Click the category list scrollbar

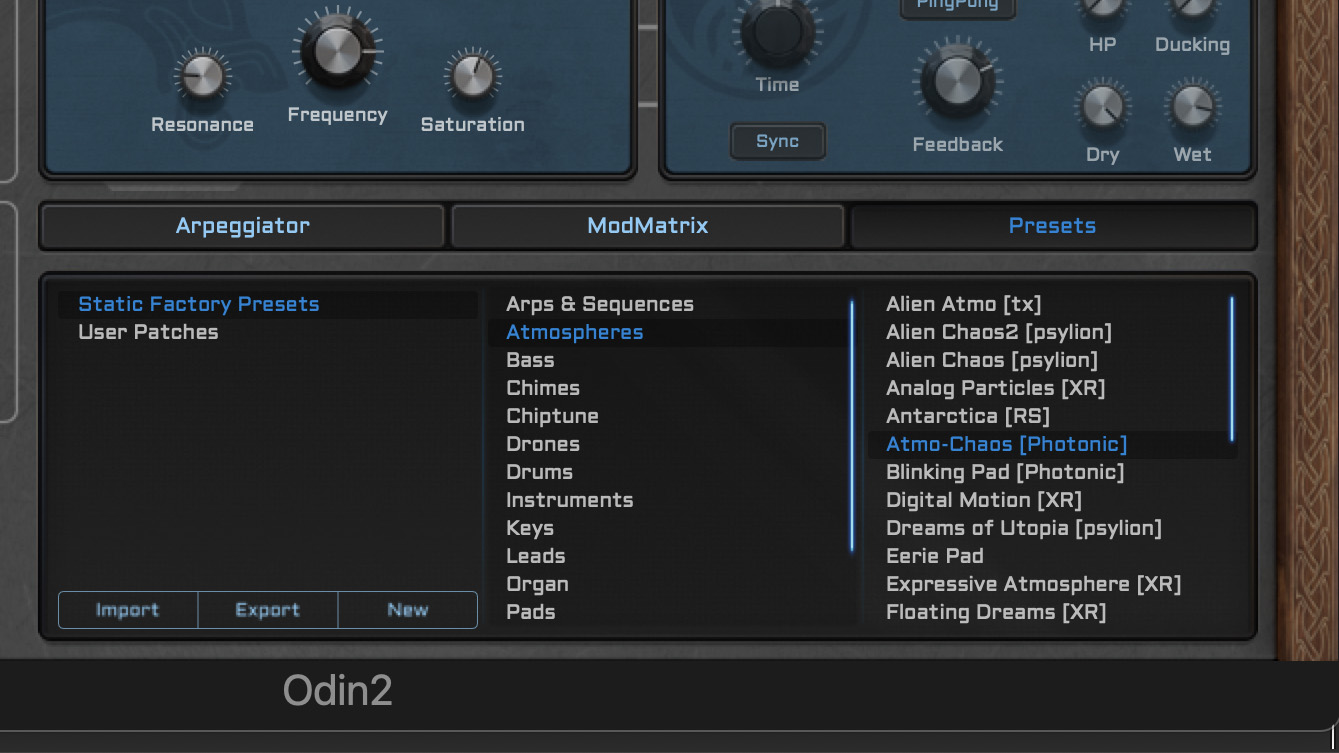852,425
